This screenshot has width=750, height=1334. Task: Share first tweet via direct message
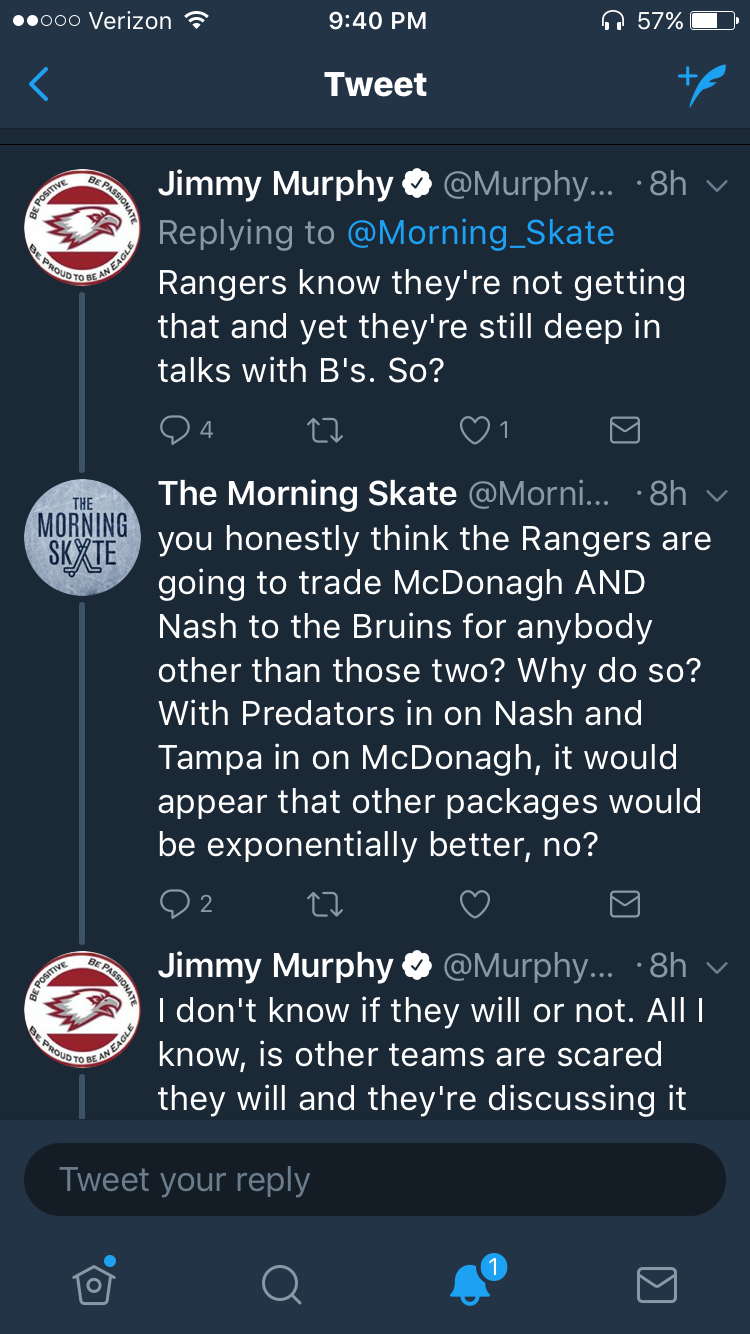coord(624,430)
